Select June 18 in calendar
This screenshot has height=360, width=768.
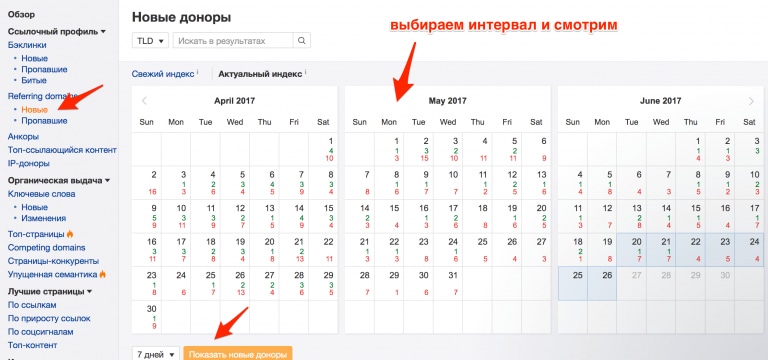pyautogui.click(x=573, y=250)
